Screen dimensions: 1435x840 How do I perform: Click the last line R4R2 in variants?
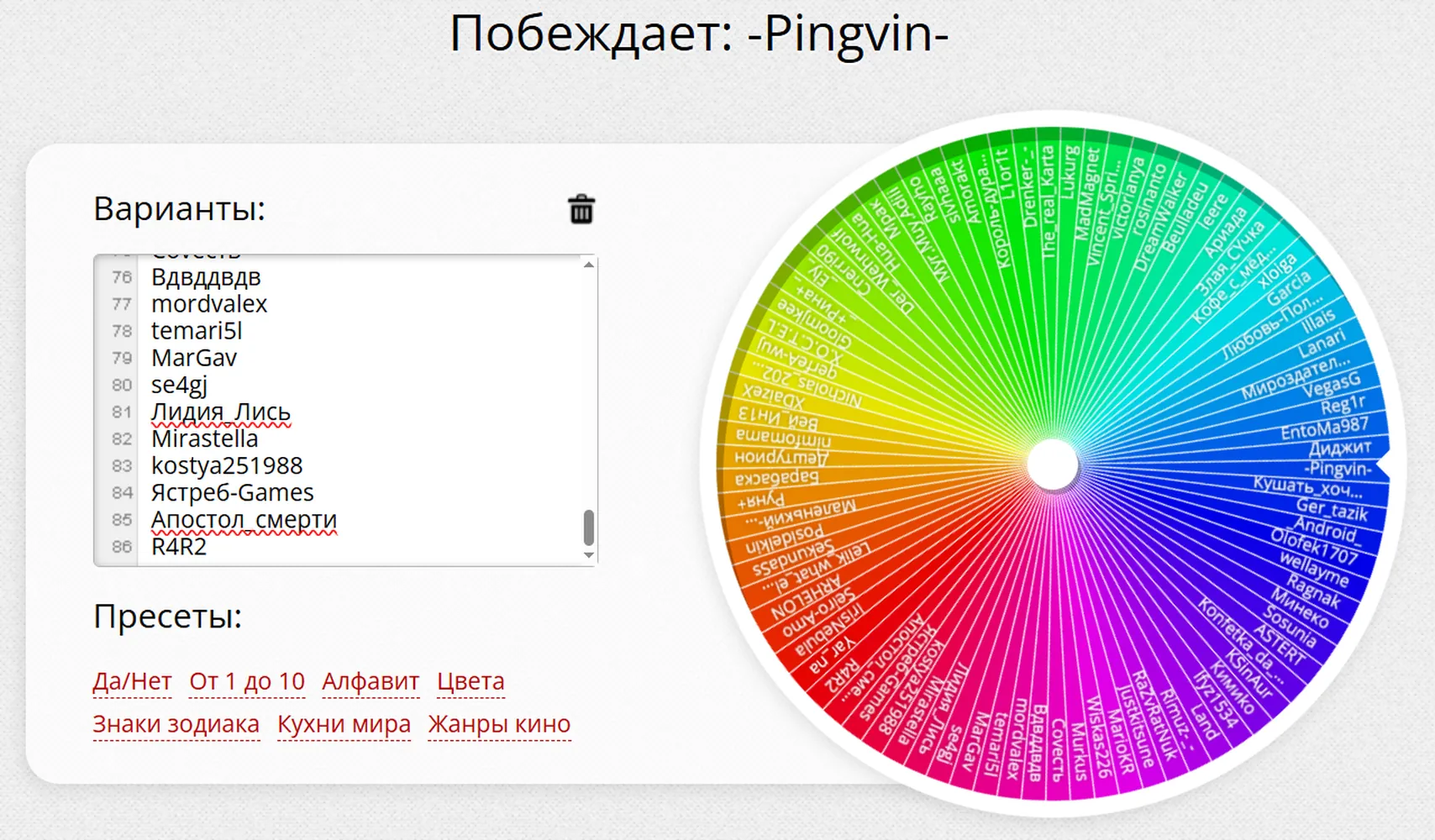(x=179, y=546)
